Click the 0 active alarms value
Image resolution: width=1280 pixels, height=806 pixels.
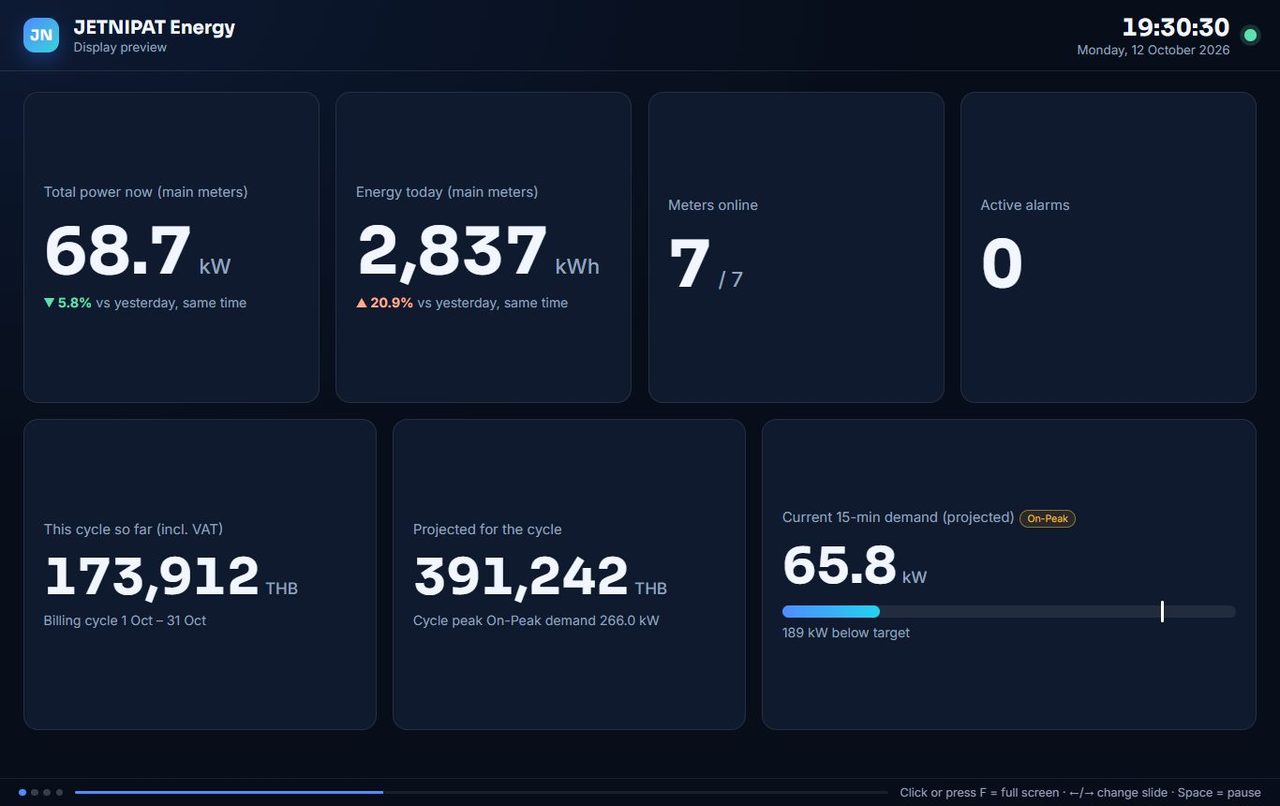1002,265
